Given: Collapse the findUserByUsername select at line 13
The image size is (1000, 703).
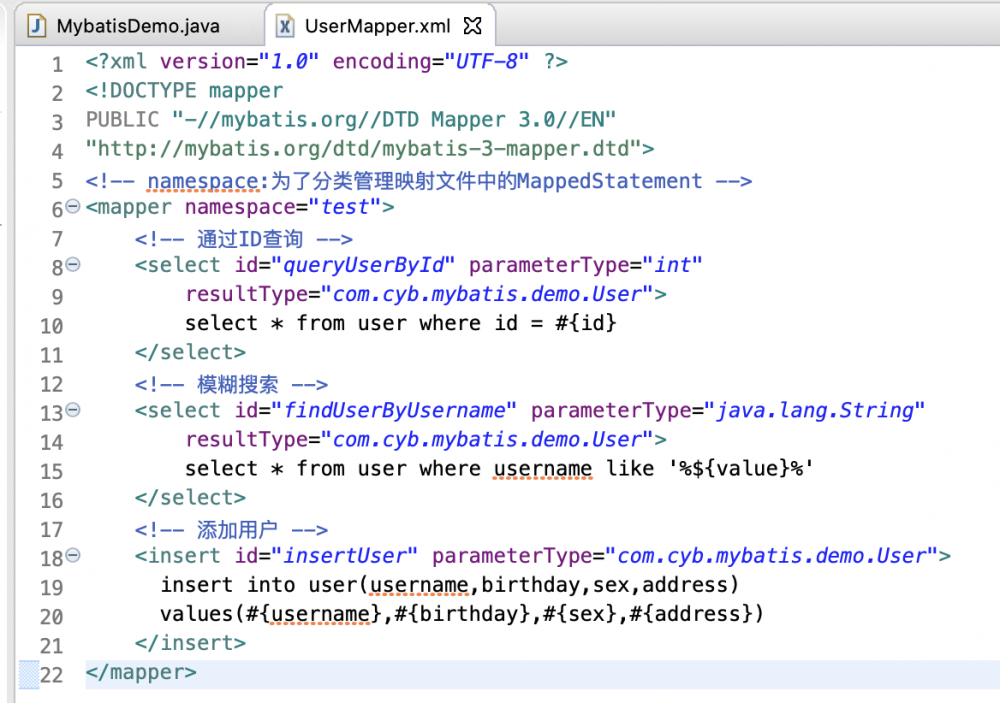Looking at the screenshot, I should (73, 410).
